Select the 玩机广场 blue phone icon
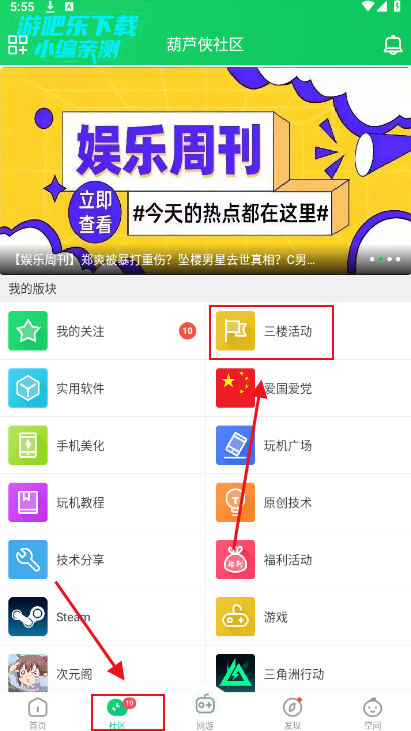 (x=235, y=445)
